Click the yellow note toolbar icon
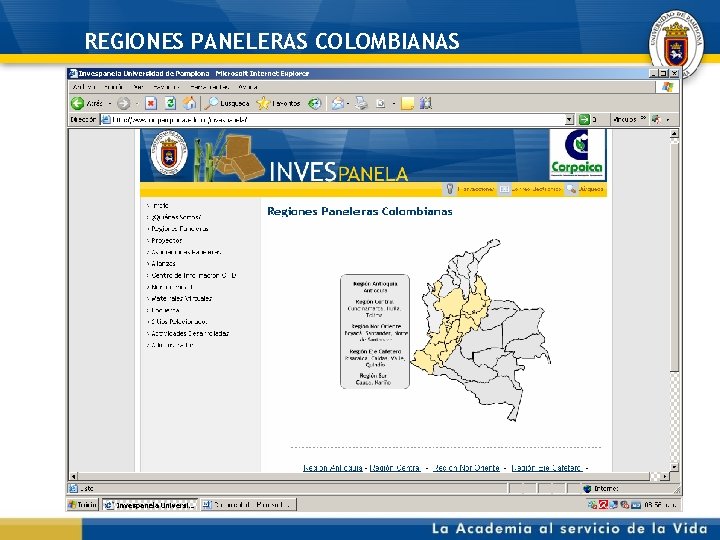720x540 pixels. pyautogui.click(x=407, y=104)
